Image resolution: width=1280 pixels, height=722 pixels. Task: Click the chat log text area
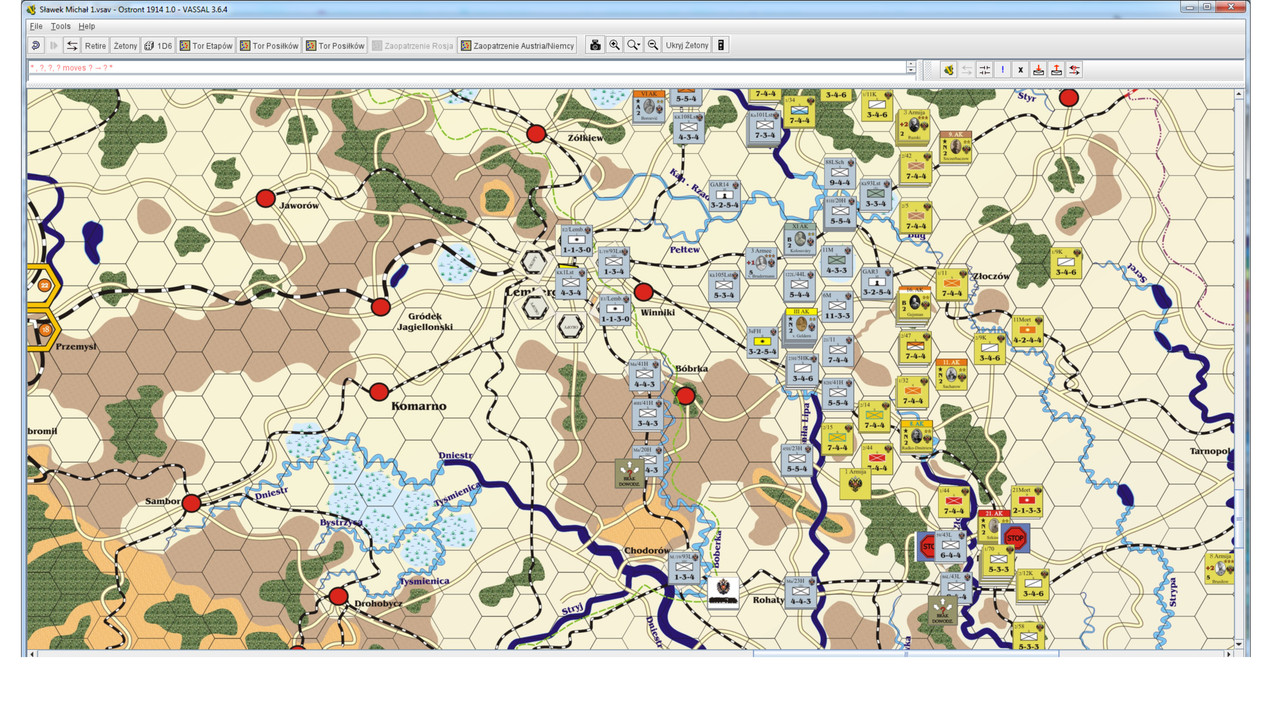click(467, 68)
